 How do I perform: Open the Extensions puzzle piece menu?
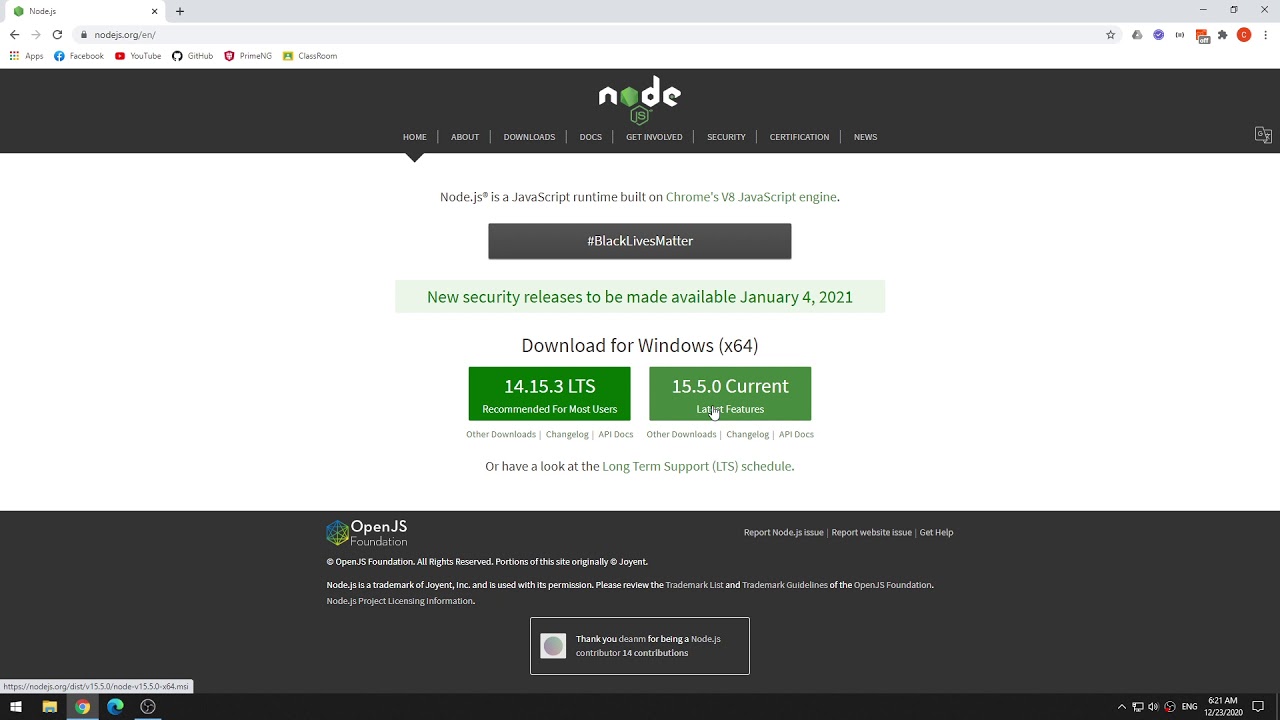click(x=1222, y=35)
